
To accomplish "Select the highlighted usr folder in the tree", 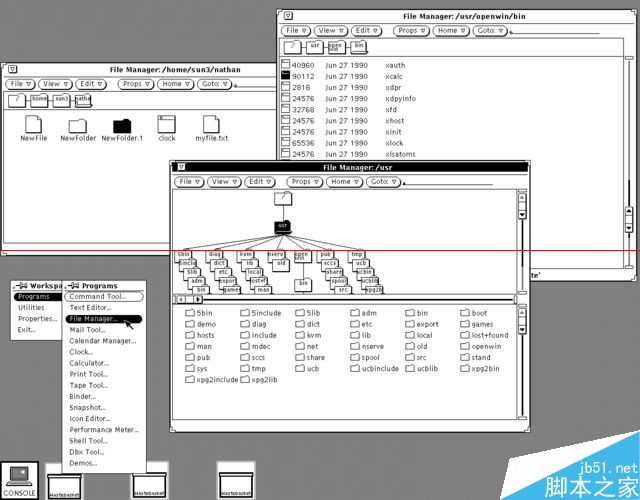I will [x=282, y=227].
